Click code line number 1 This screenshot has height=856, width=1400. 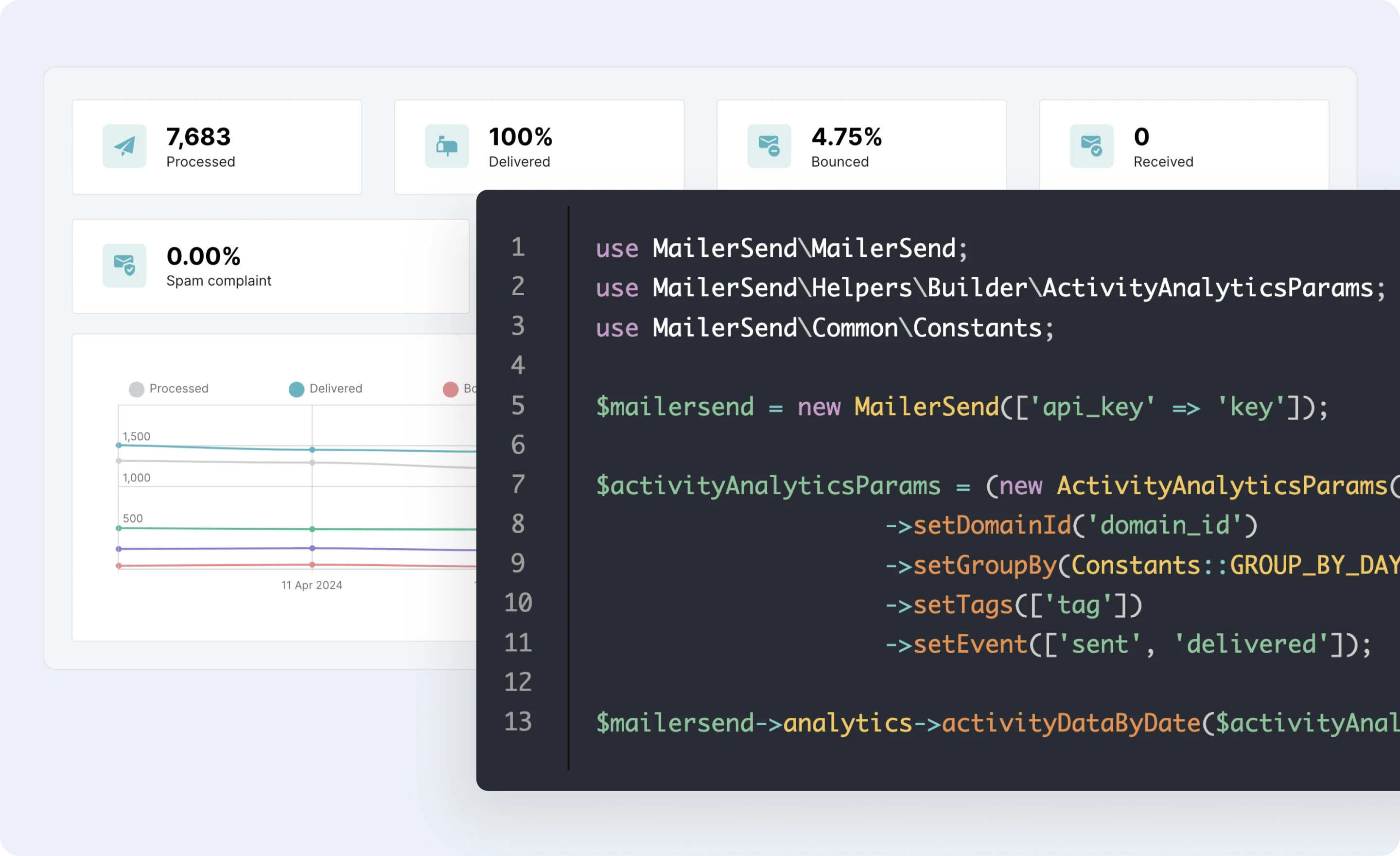coord(518,247)
